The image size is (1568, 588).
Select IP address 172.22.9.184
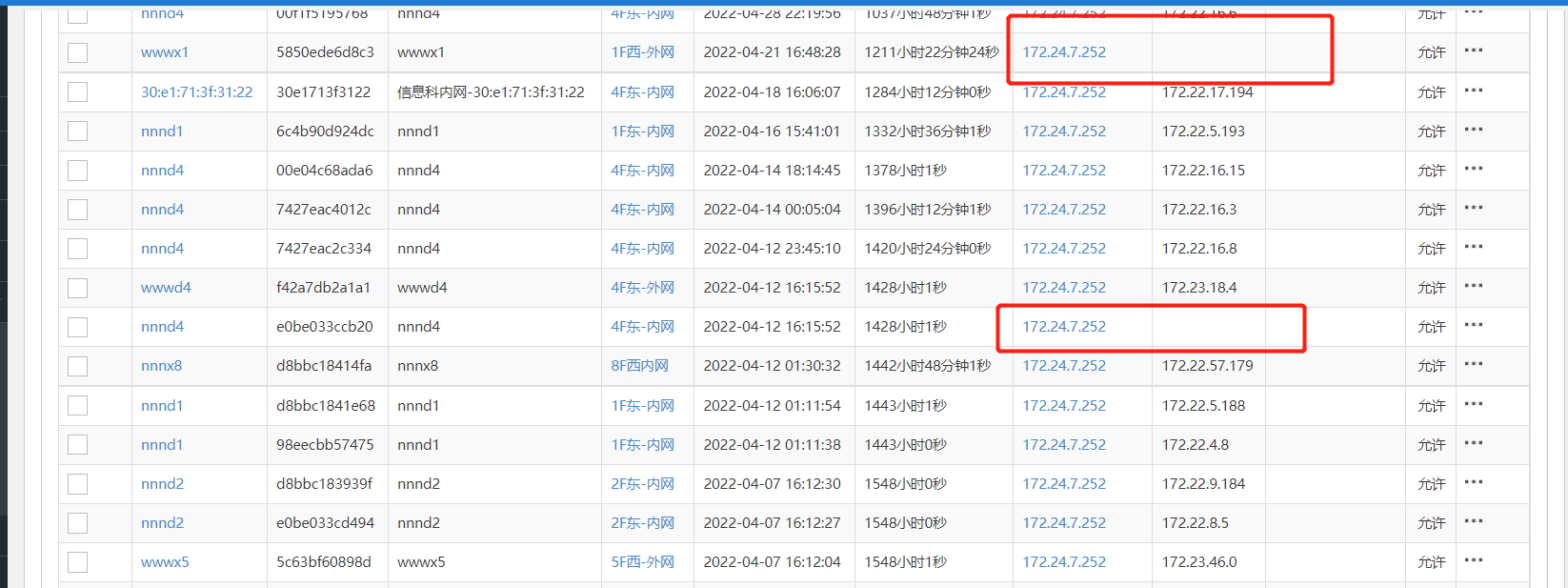(x=1203, y=484)
